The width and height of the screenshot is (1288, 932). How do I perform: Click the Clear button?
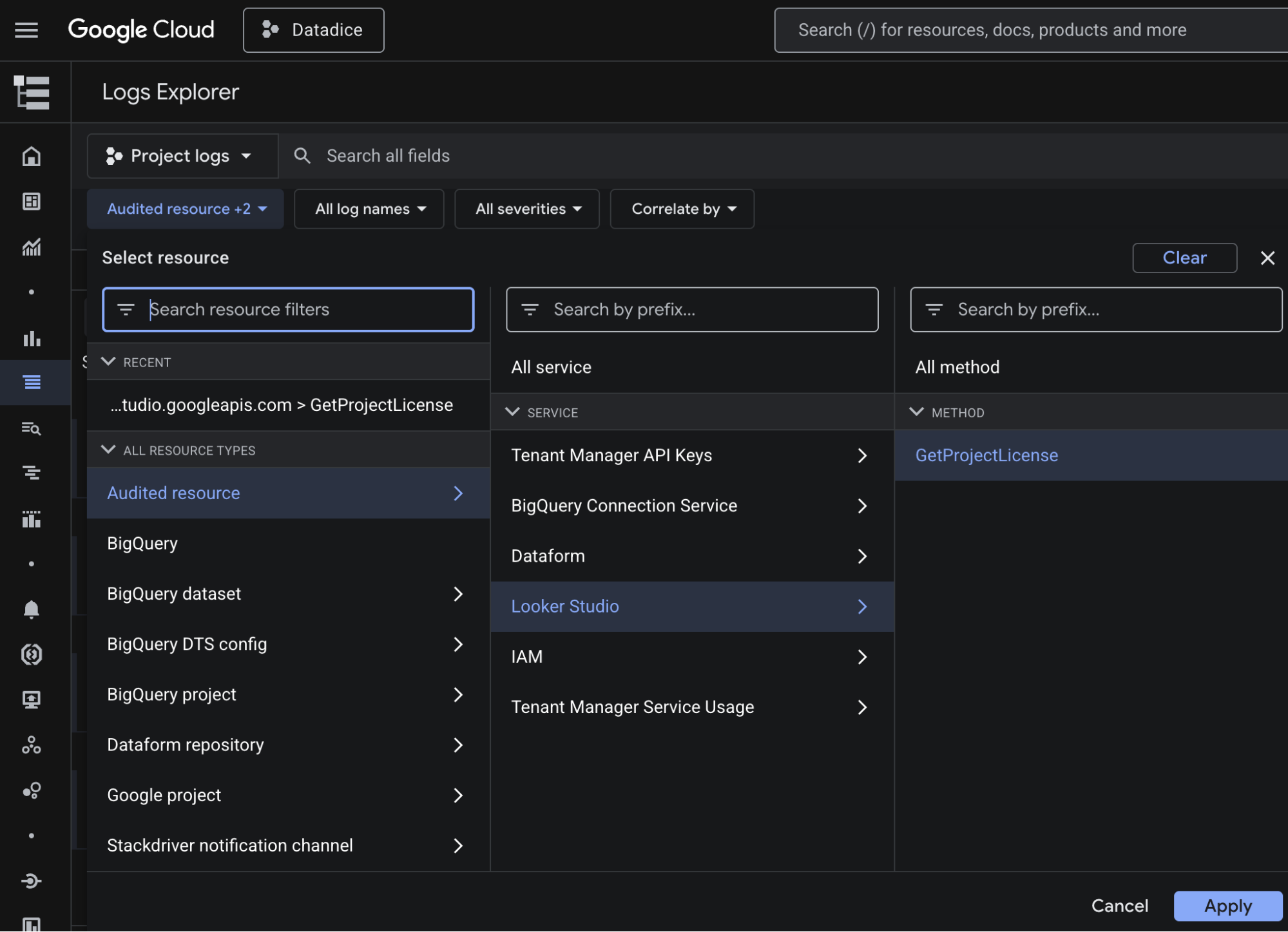tap(1184, 258)
